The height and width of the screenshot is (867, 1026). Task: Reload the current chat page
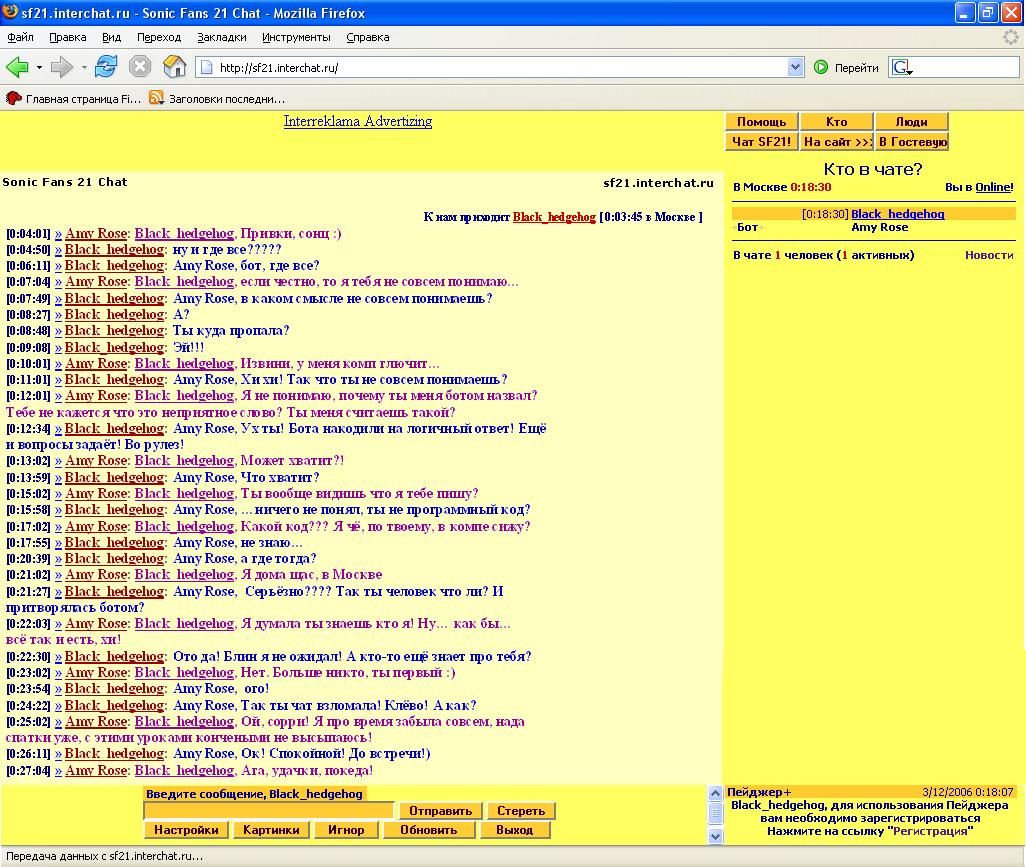coord(106,67)
